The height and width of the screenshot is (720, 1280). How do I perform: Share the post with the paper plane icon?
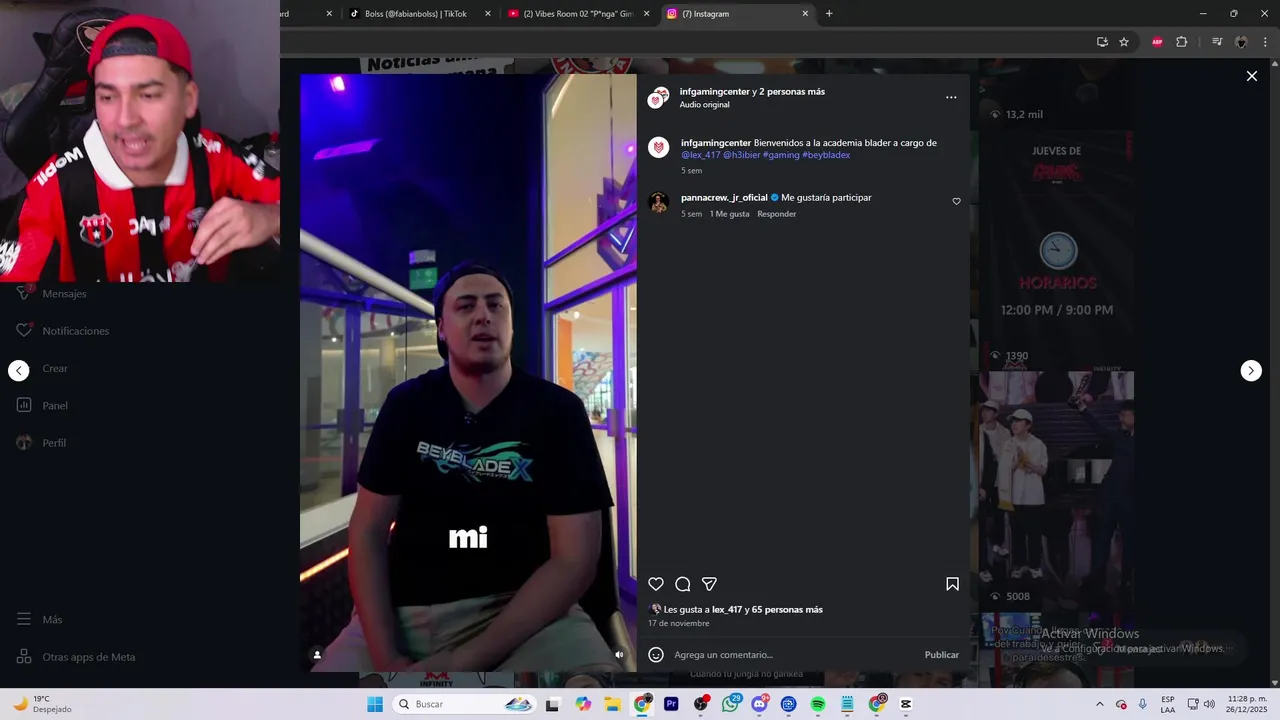(x=709, y=584)
